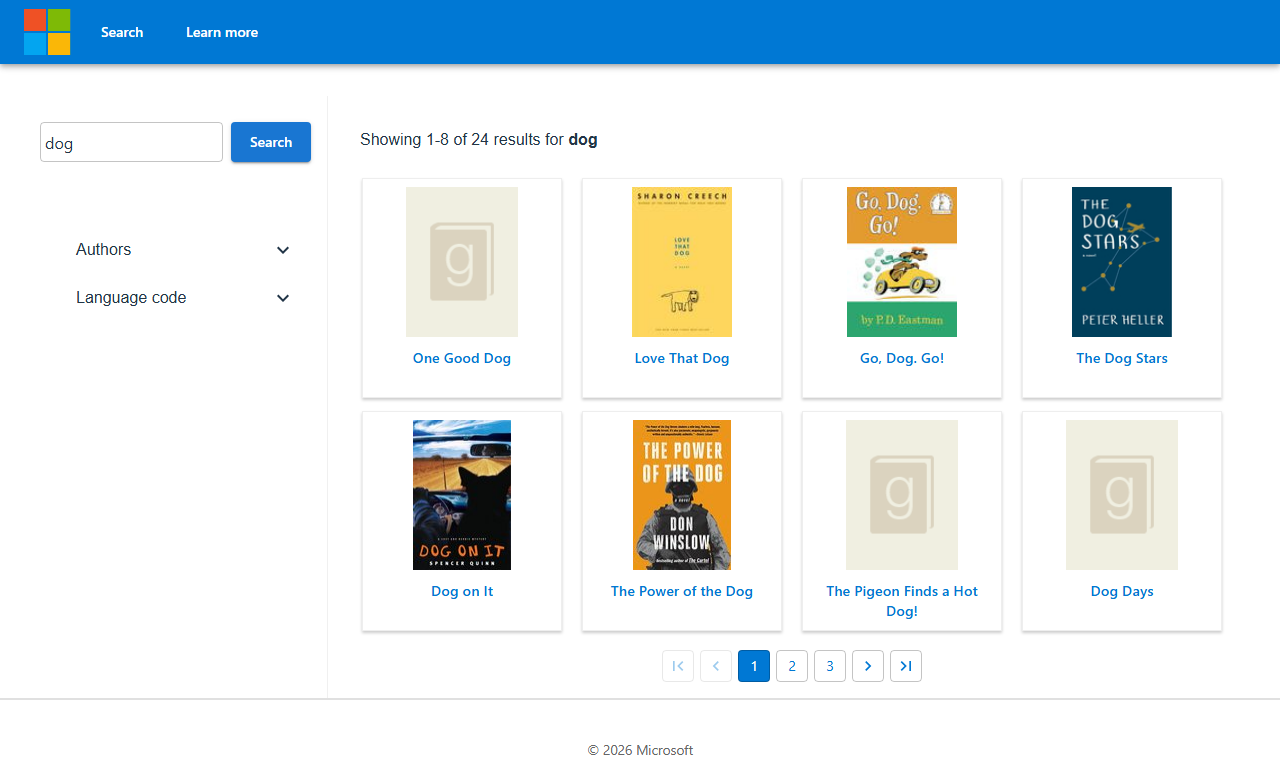Screen dimensions: 1280x775
Task: Go to results page 2
Action: tap(792, 666)
